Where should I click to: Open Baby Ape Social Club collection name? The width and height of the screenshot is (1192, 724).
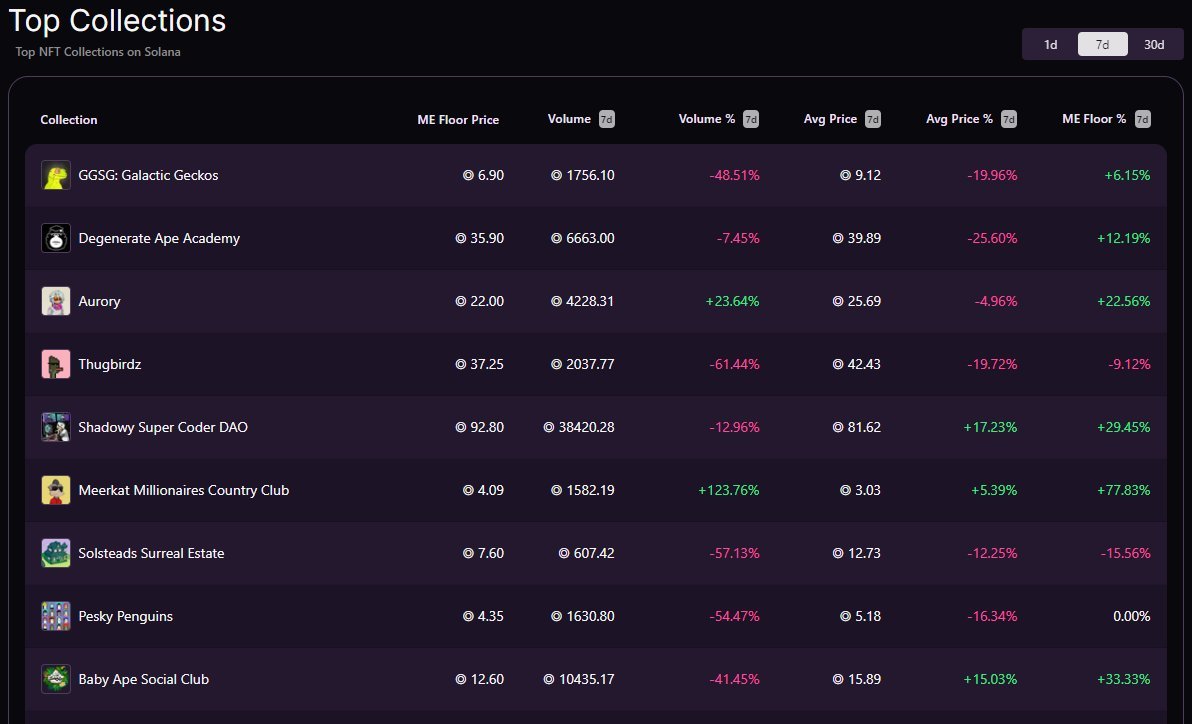coord(143,679)
